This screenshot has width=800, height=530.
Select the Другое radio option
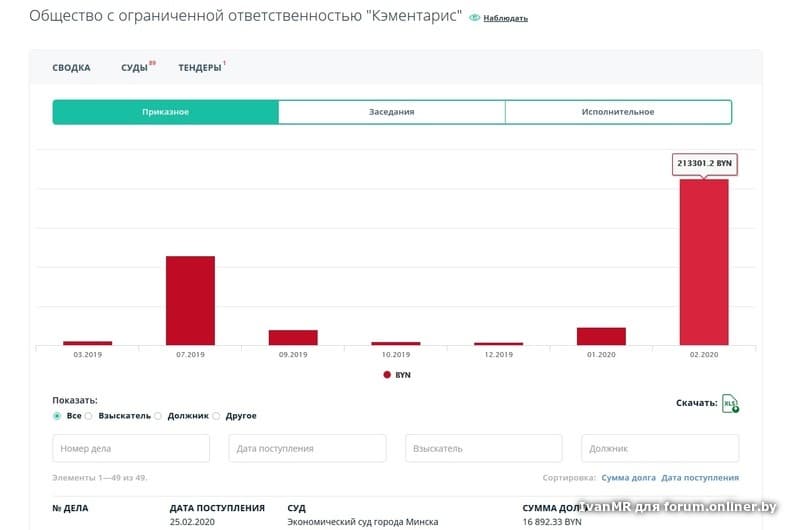pos(216,416)
